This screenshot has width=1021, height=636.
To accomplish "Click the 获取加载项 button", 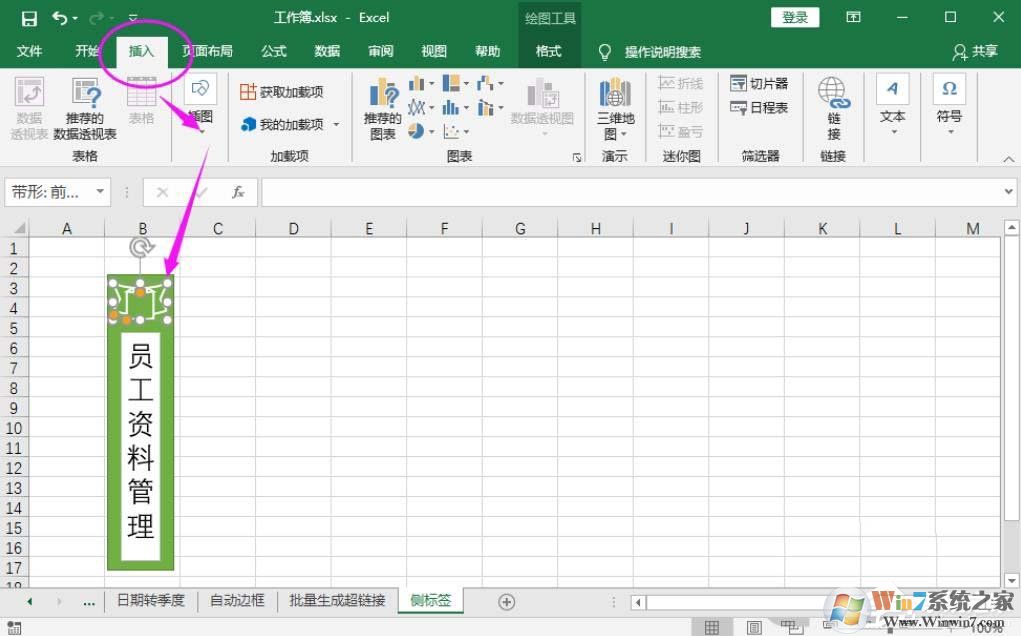I will pos(283,89).
